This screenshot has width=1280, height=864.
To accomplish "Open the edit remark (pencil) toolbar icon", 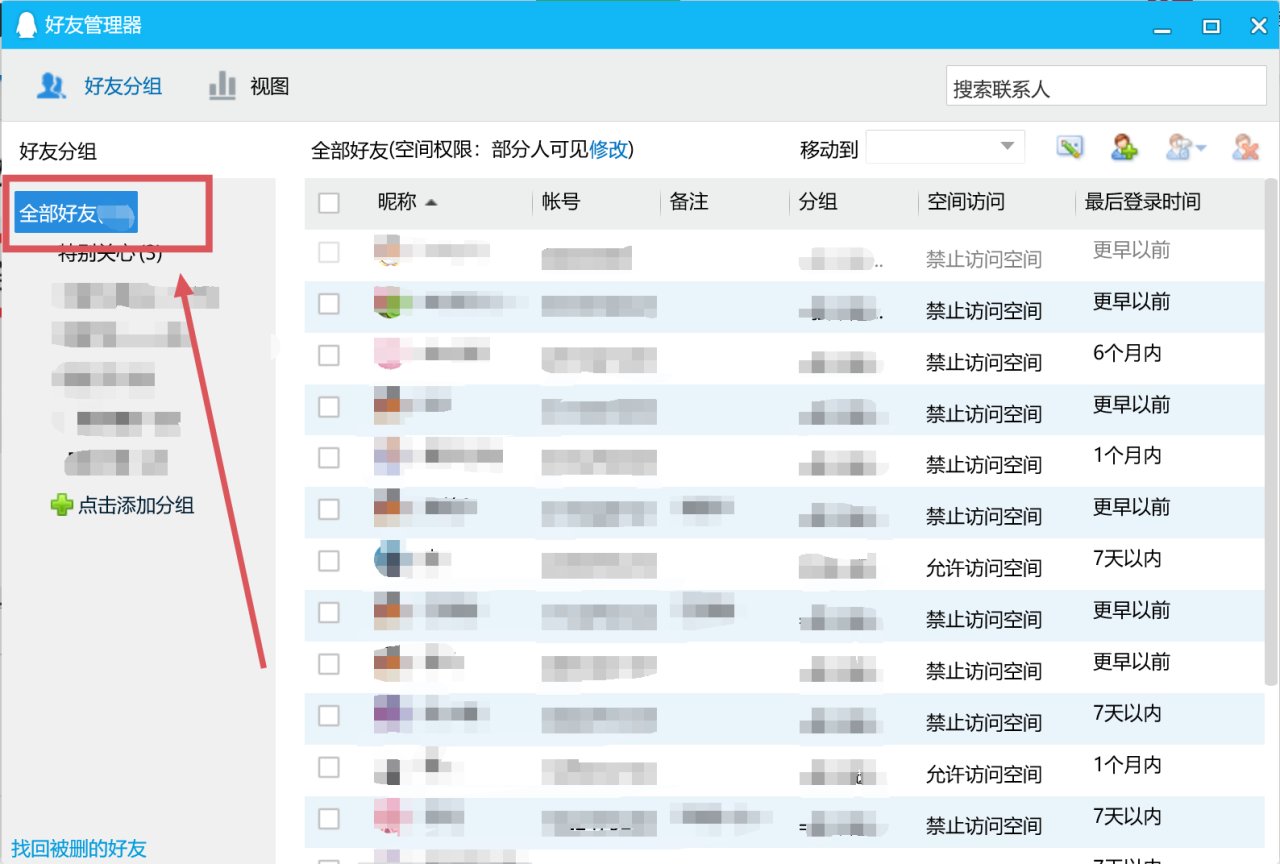I will coord(1069,146).
